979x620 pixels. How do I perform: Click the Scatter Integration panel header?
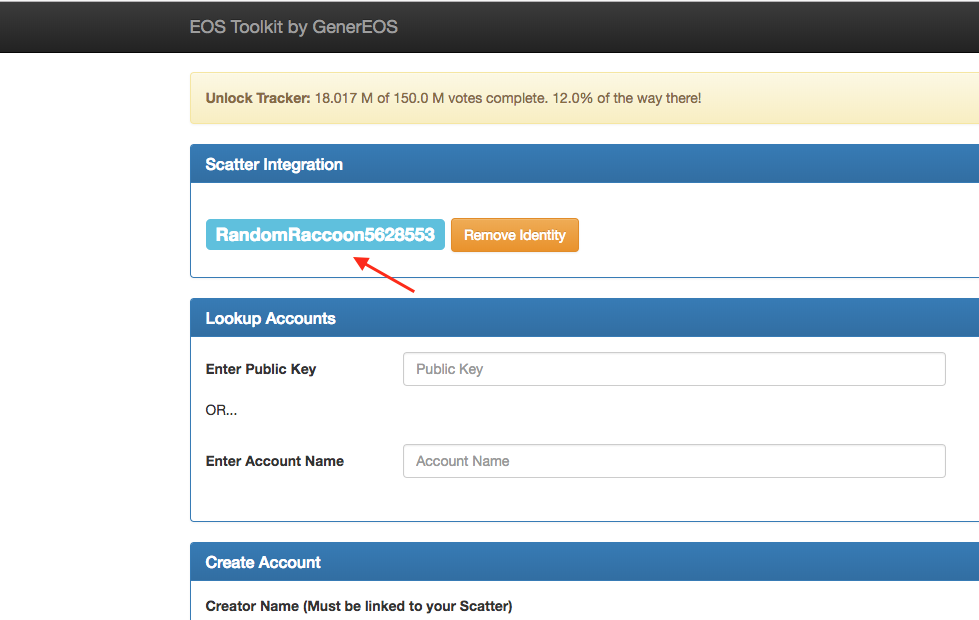(x=274, y=165)
